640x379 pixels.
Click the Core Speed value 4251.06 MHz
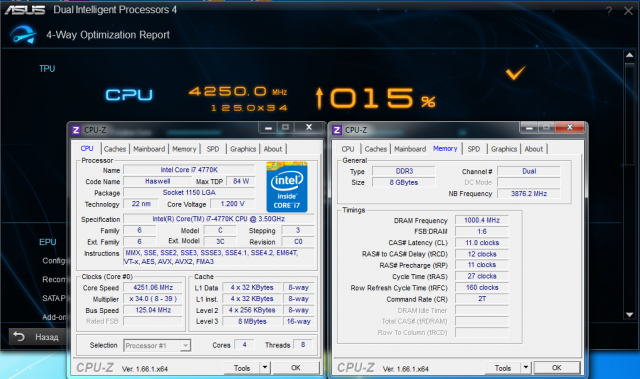coord(153,288)
